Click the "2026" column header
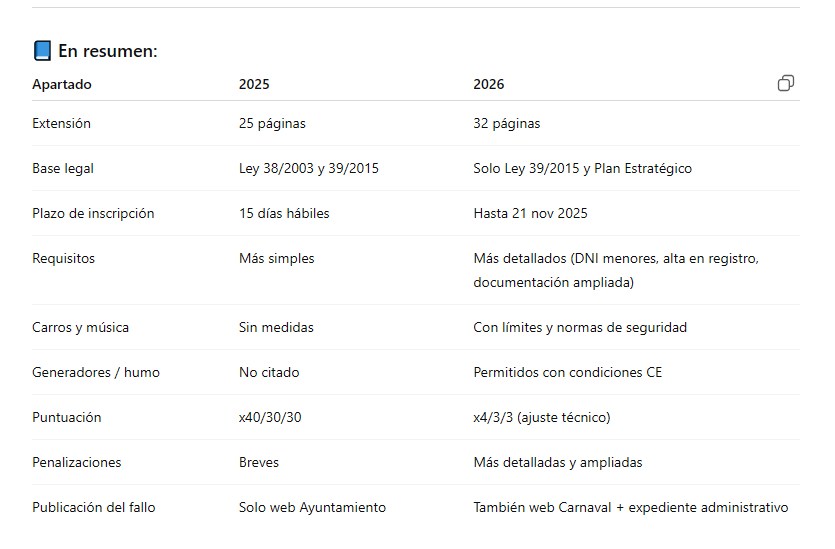 point(489,85)
